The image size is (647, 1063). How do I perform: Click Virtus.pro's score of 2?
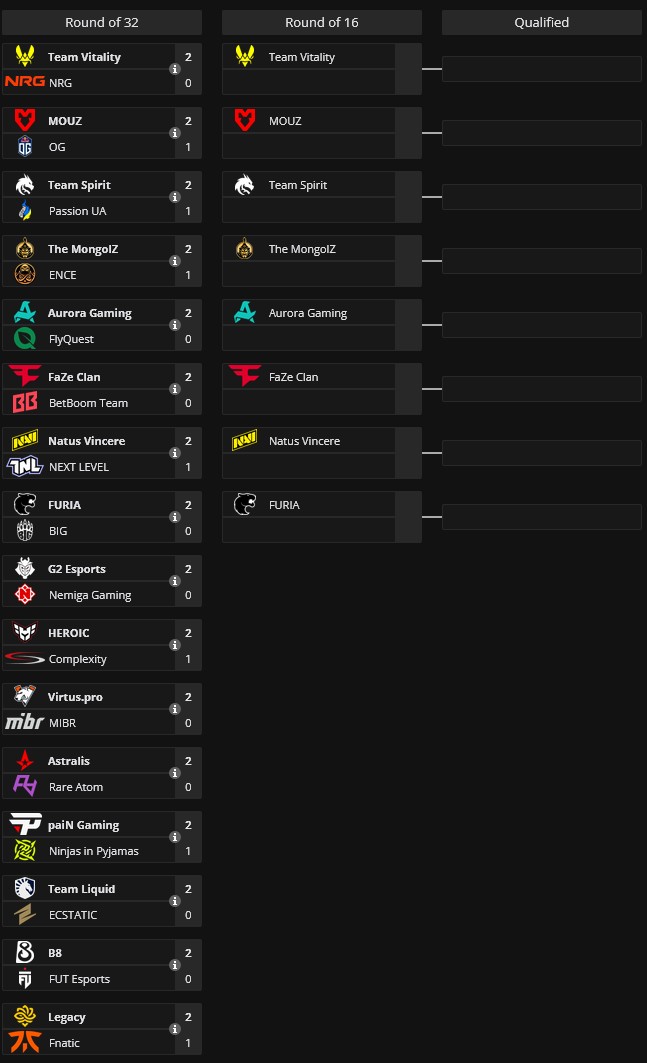[x=188, y=697]
